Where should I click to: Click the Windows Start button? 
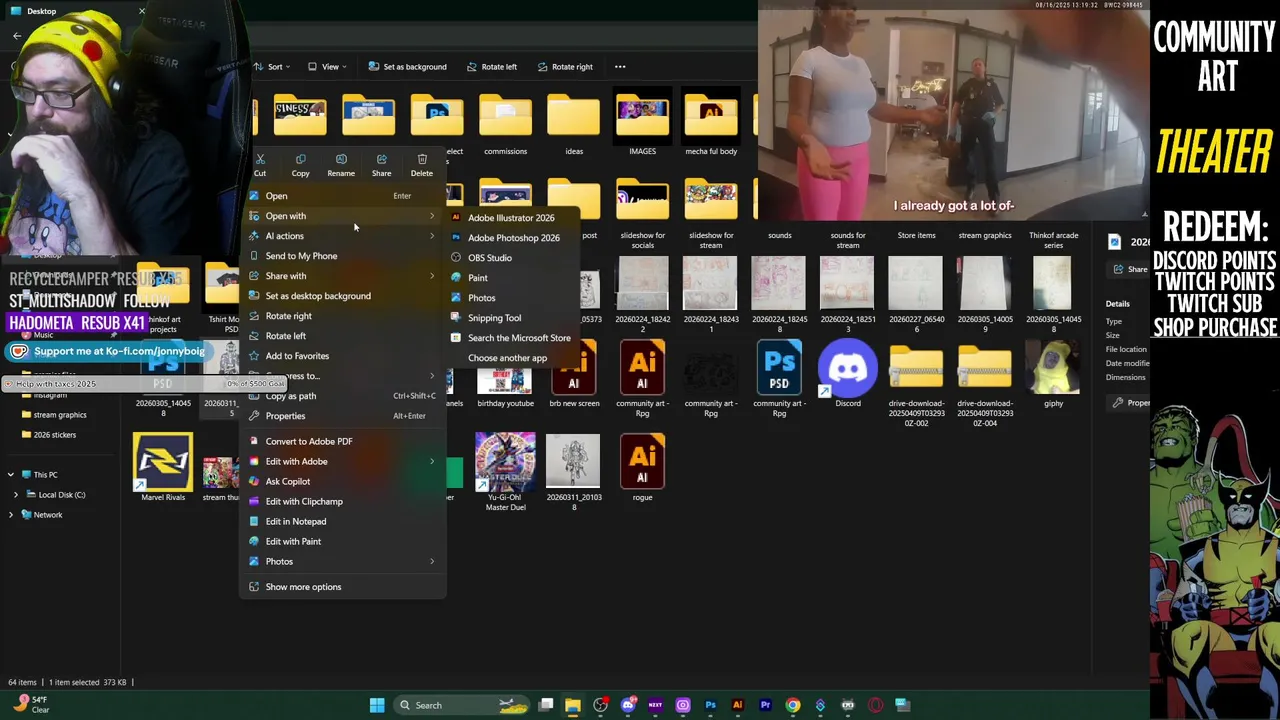pos(377,705)
